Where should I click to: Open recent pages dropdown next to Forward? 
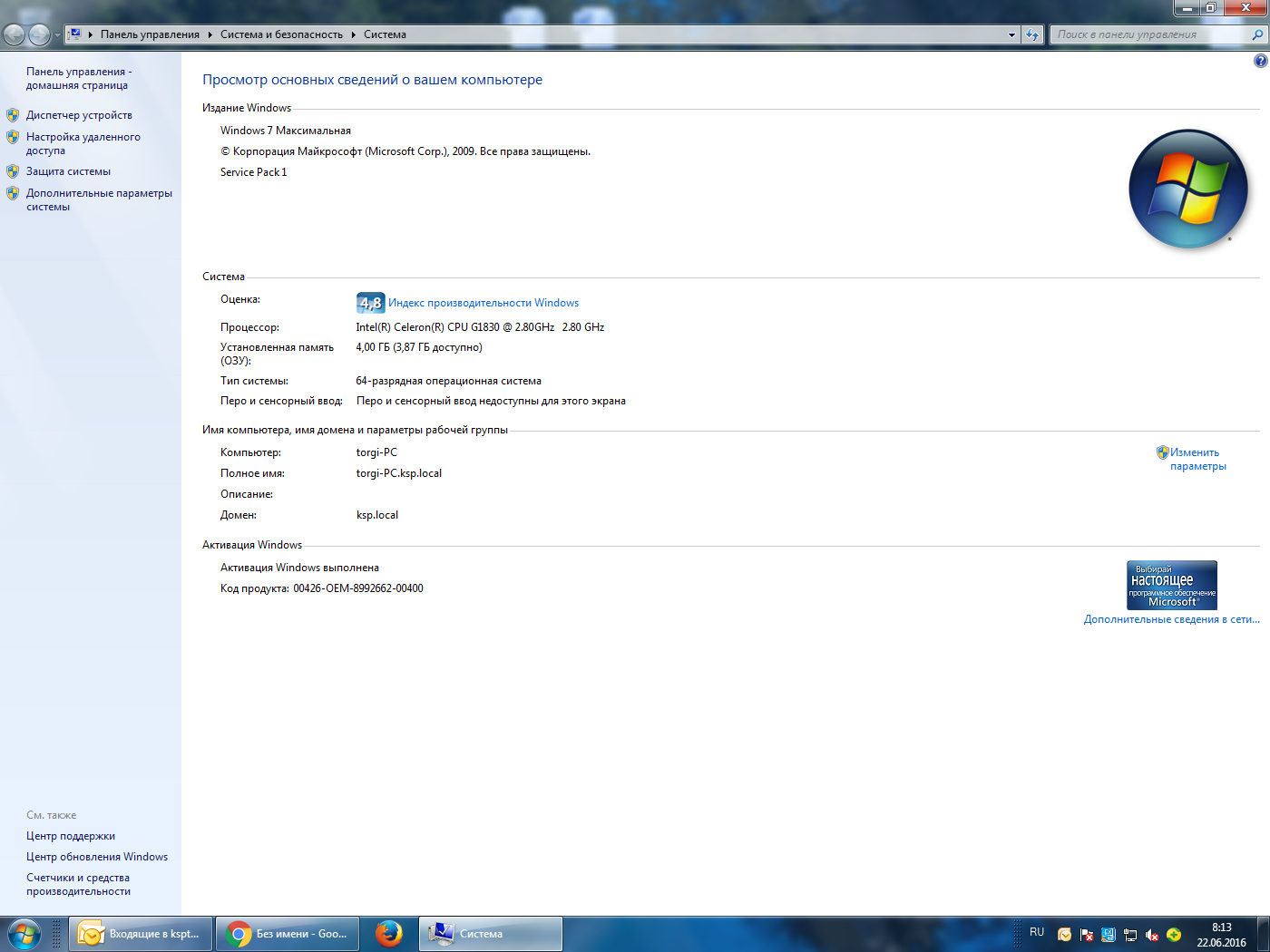pyautogui.click(x=57, y=35)
